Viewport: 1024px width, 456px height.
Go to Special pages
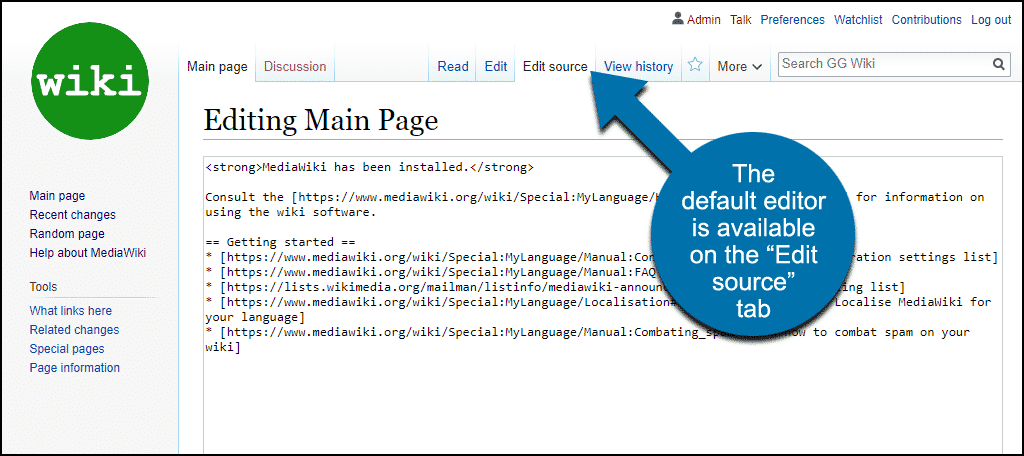[x=67, y=349]
